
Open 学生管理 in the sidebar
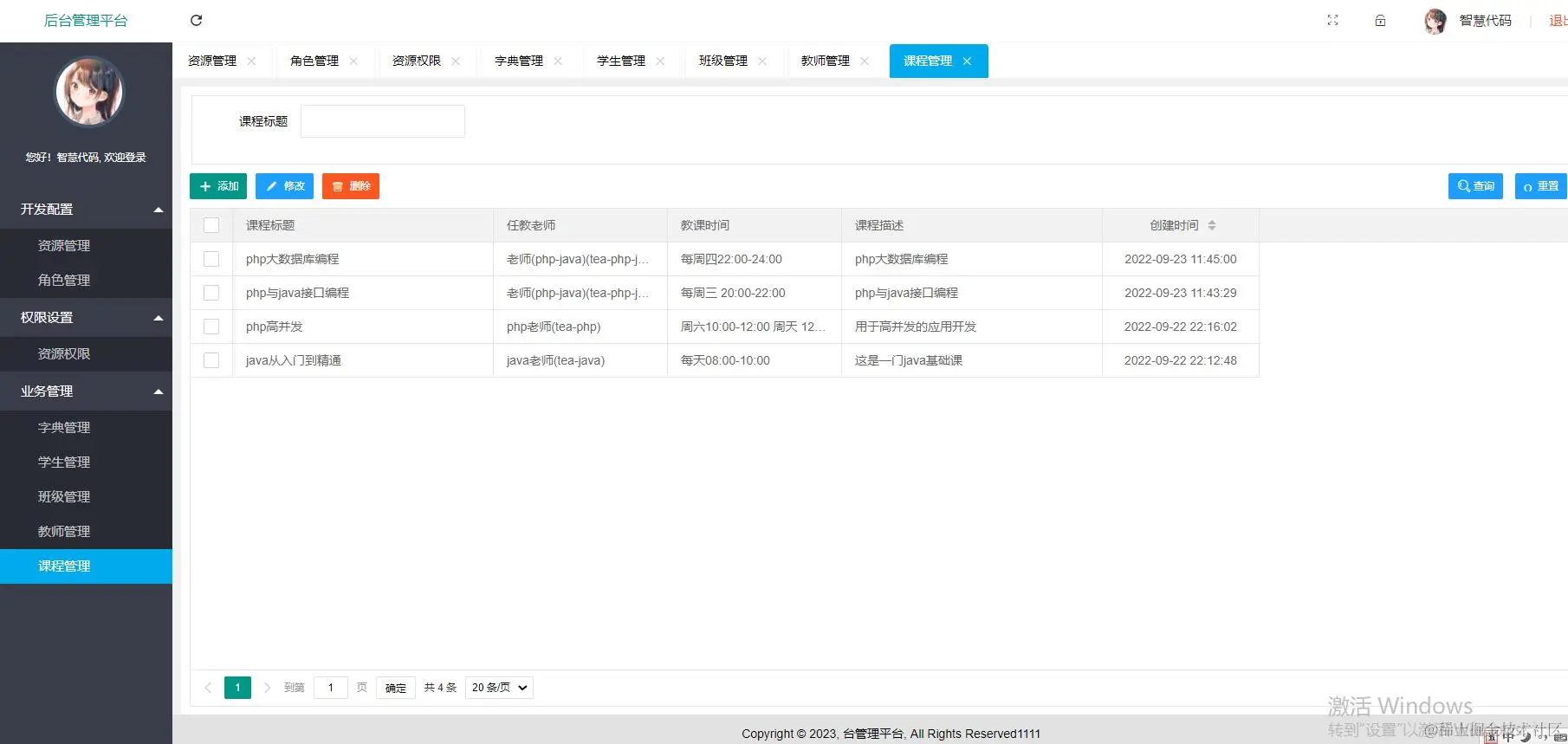tap(87, 463)
